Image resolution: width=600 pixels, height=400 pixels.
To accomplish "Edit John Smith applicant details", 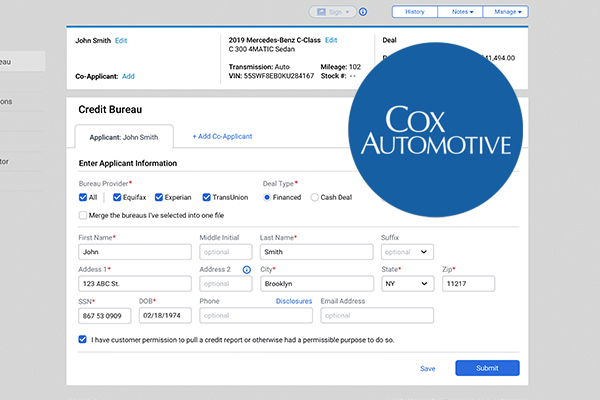I will (x=121, y=41).
